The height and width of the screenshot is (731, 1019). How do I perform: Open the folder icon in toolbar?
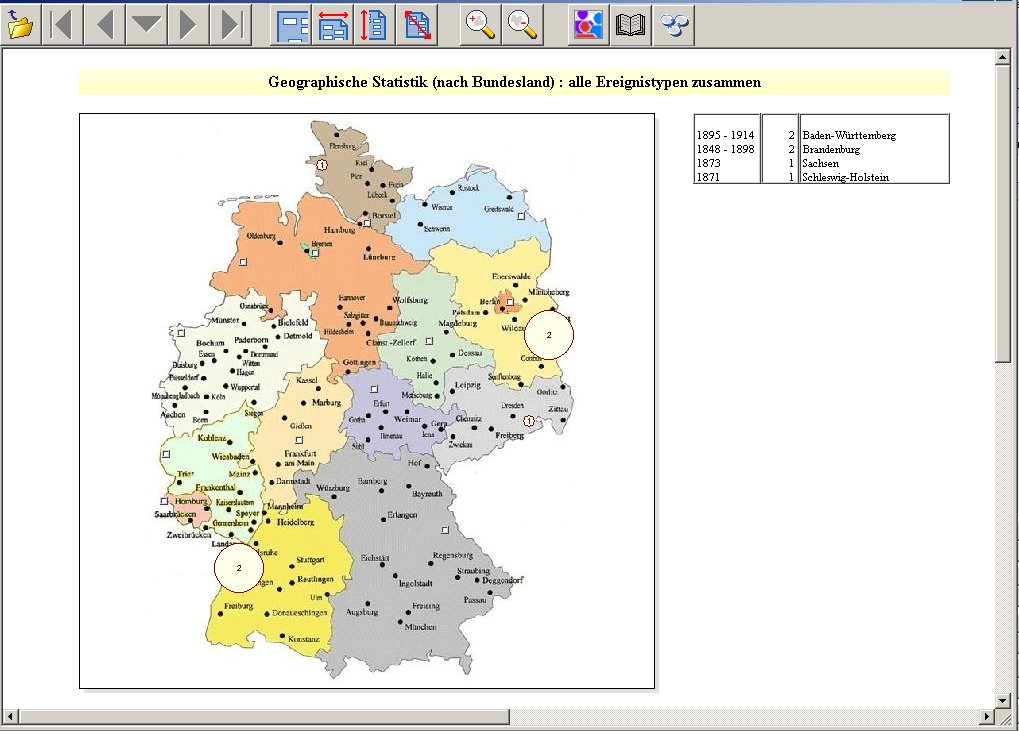point(20,25)
